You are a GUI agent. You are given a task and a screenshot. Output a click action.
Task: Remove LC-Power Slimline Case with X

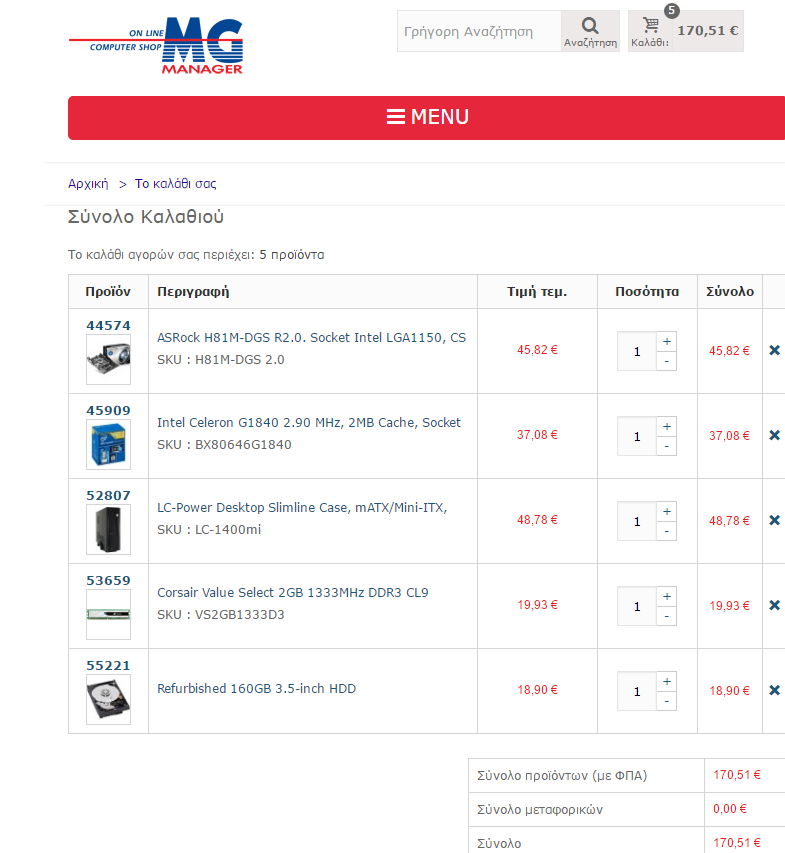point(775,520)
